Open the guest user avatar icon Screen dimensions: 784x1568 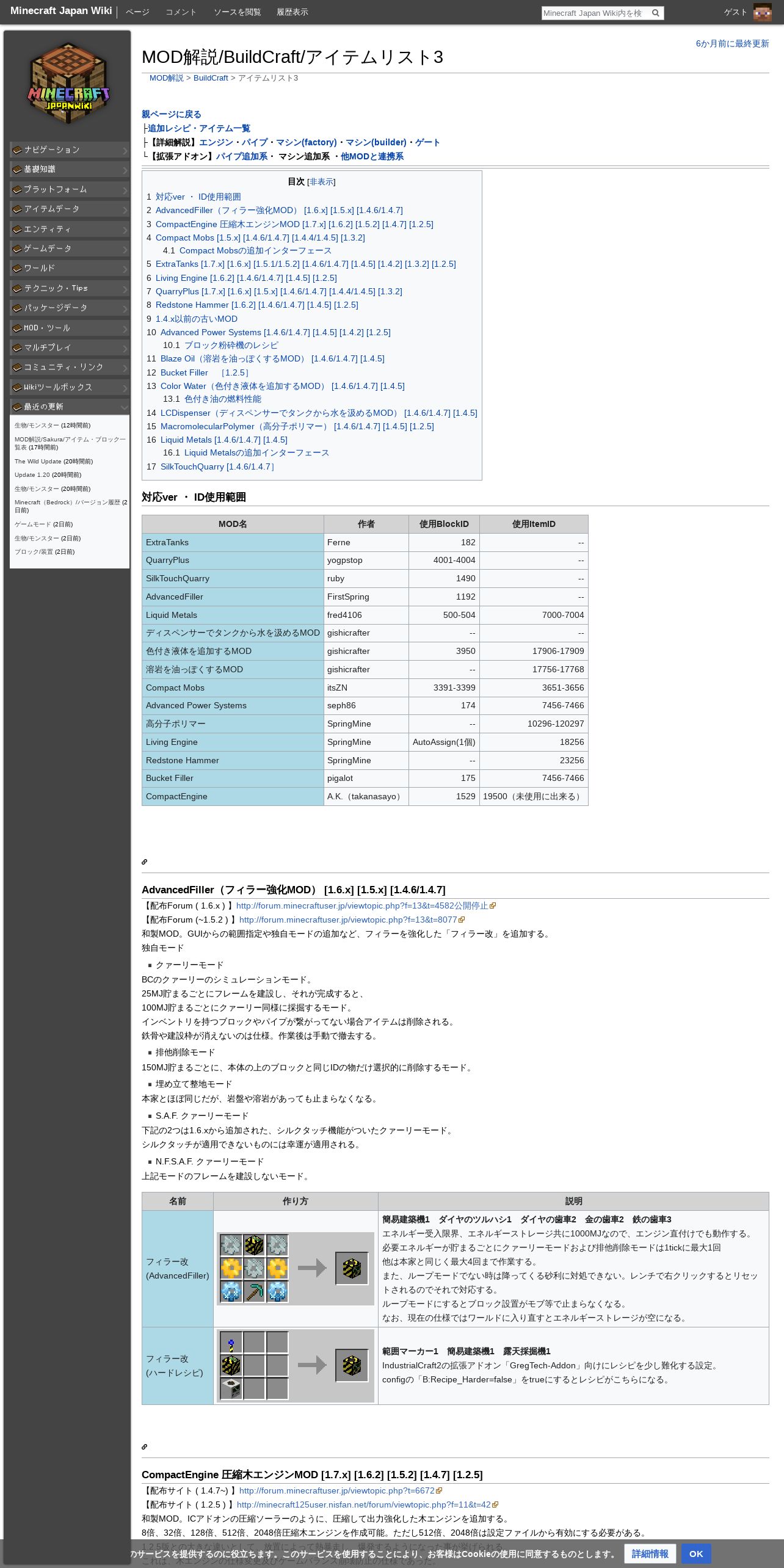pos(762,12)
